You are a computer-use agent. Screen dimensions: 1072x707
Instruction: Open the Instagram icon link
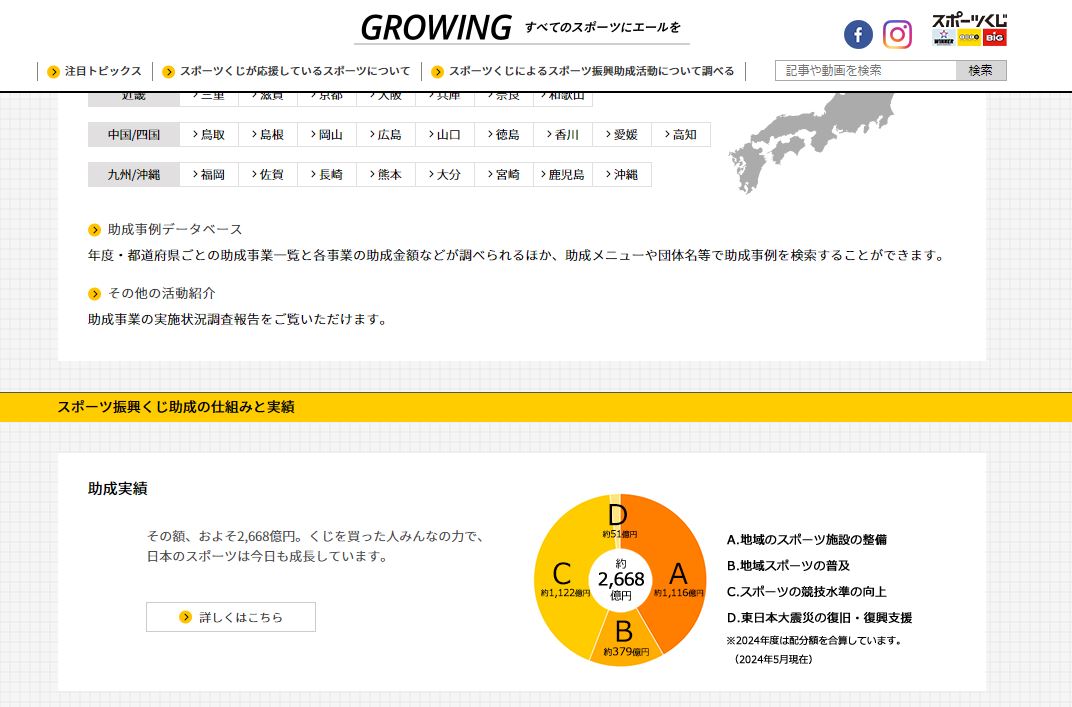[x=897, y=35]
